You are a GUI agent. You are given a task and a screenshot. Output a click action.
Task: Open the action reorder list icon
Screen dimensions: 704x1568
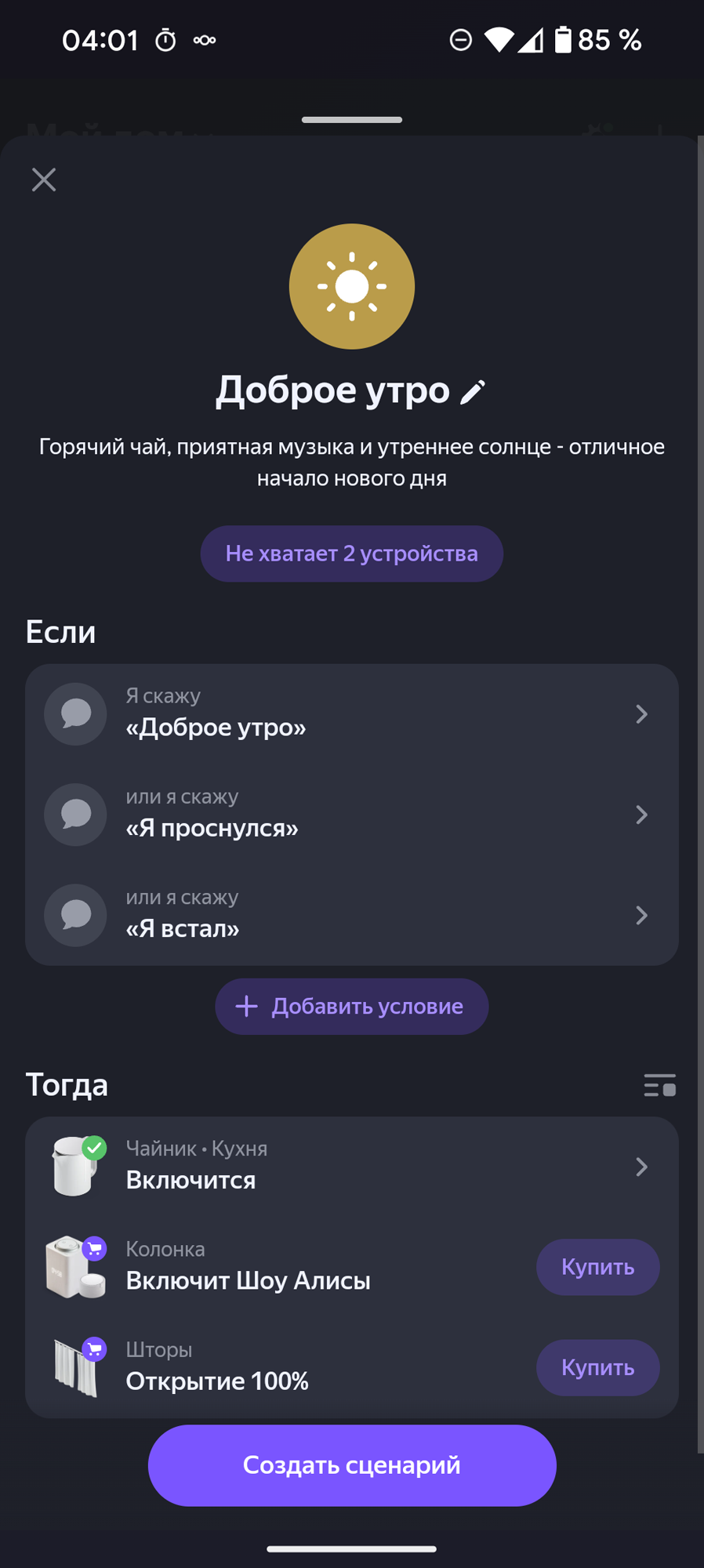tap(659, 1086)
